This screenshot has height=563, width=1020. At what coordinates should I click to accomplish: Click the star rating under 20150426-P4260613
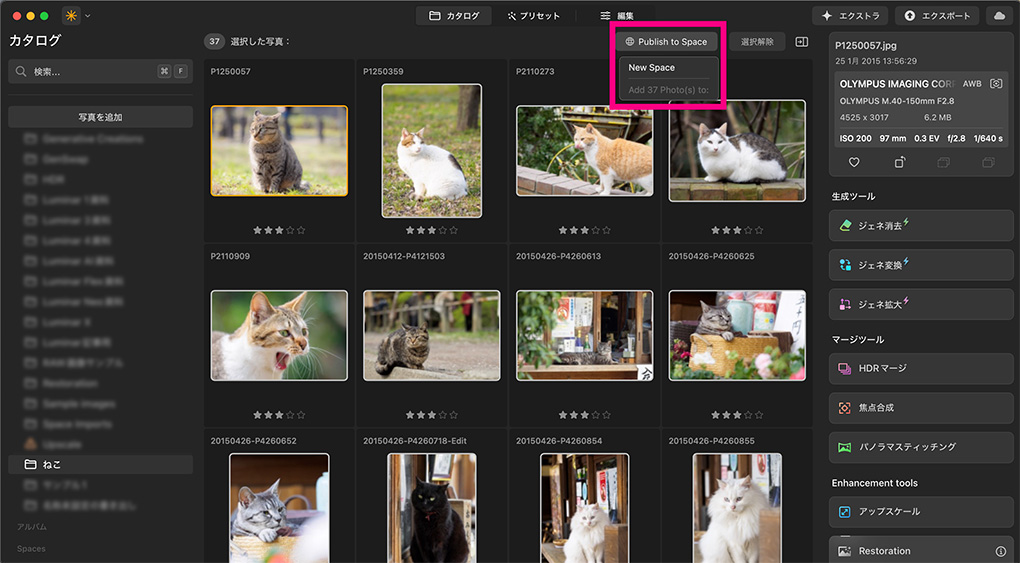[584, 415]
